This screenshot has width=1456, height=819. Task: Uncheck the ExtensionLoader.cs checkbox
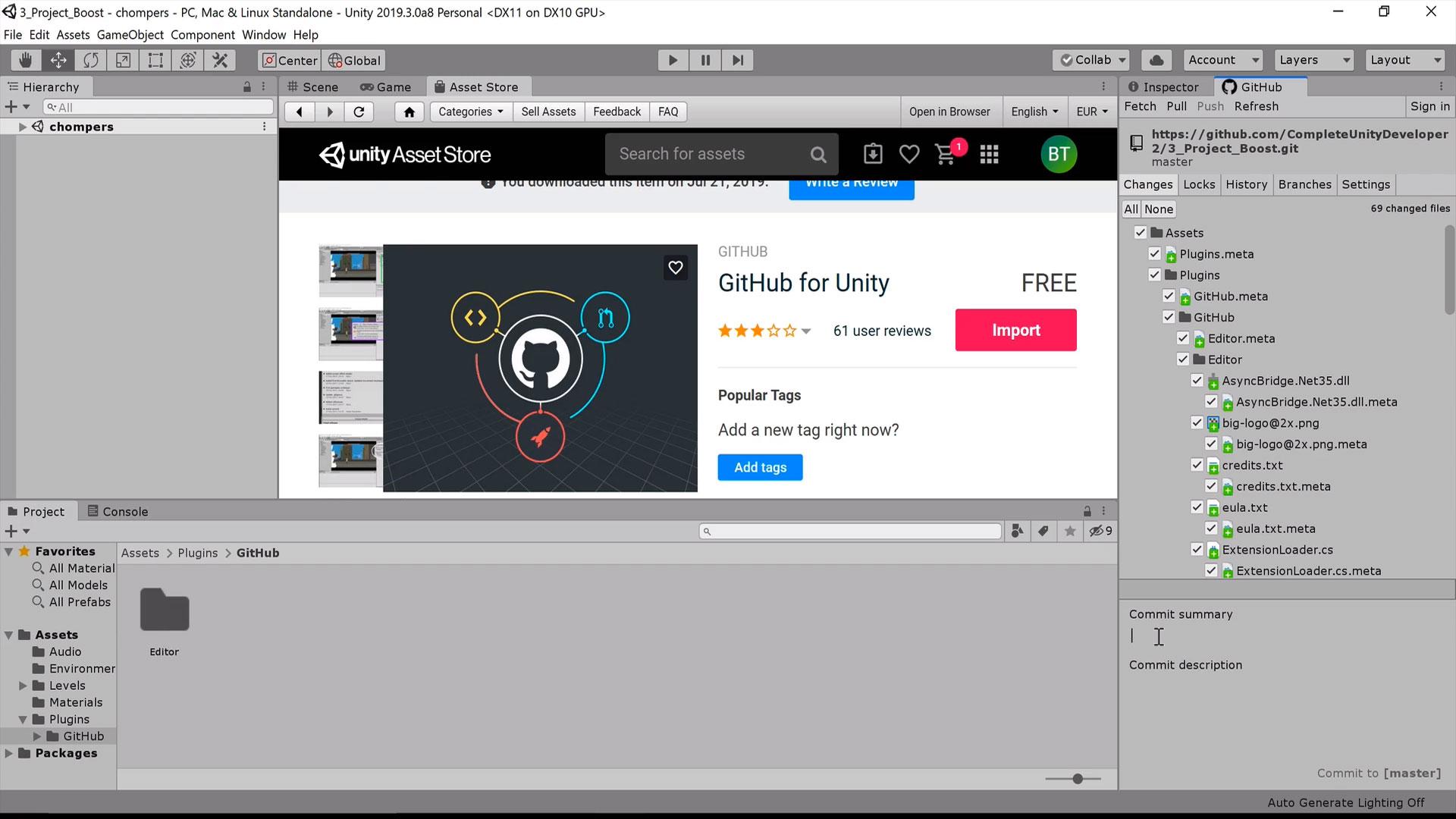click(1197, 549)
